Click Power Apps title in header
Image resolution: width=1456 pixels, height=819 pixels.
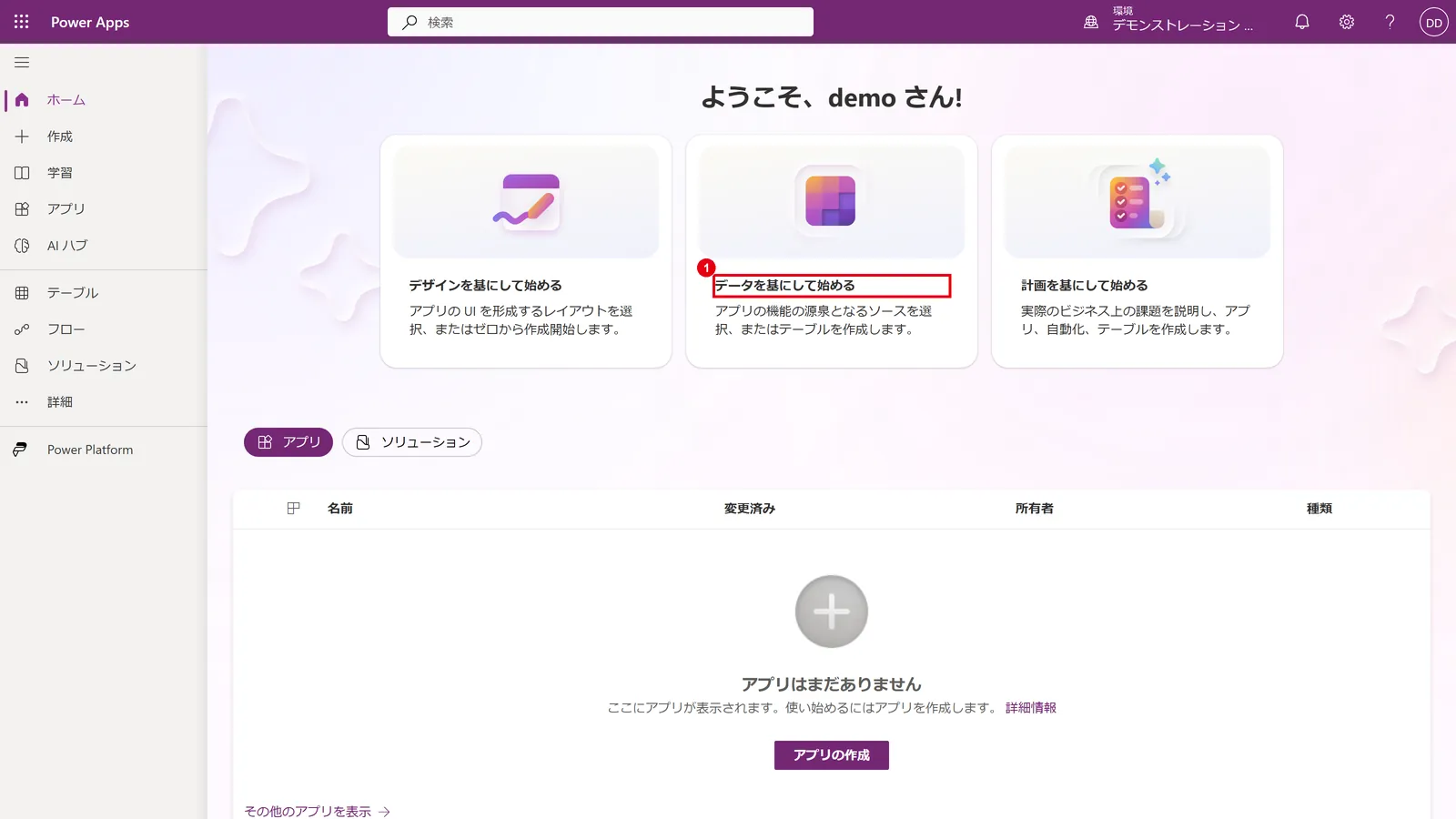coord(90,22)
